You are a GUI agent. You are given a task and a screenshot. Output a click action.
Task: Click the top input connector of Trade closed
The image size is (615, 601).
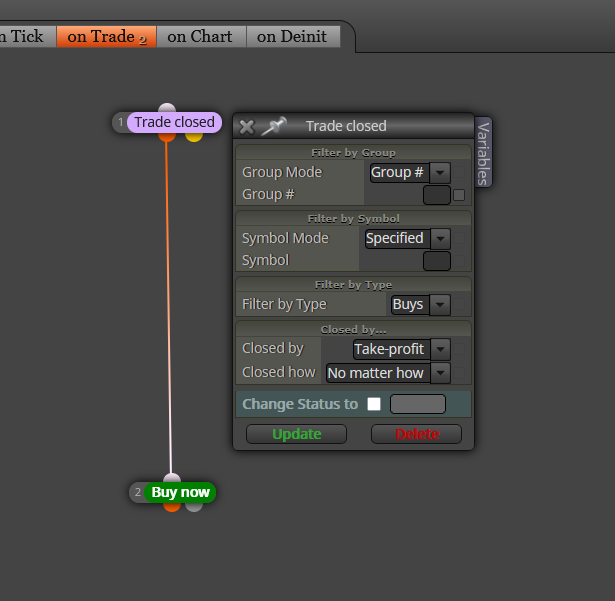167,108
